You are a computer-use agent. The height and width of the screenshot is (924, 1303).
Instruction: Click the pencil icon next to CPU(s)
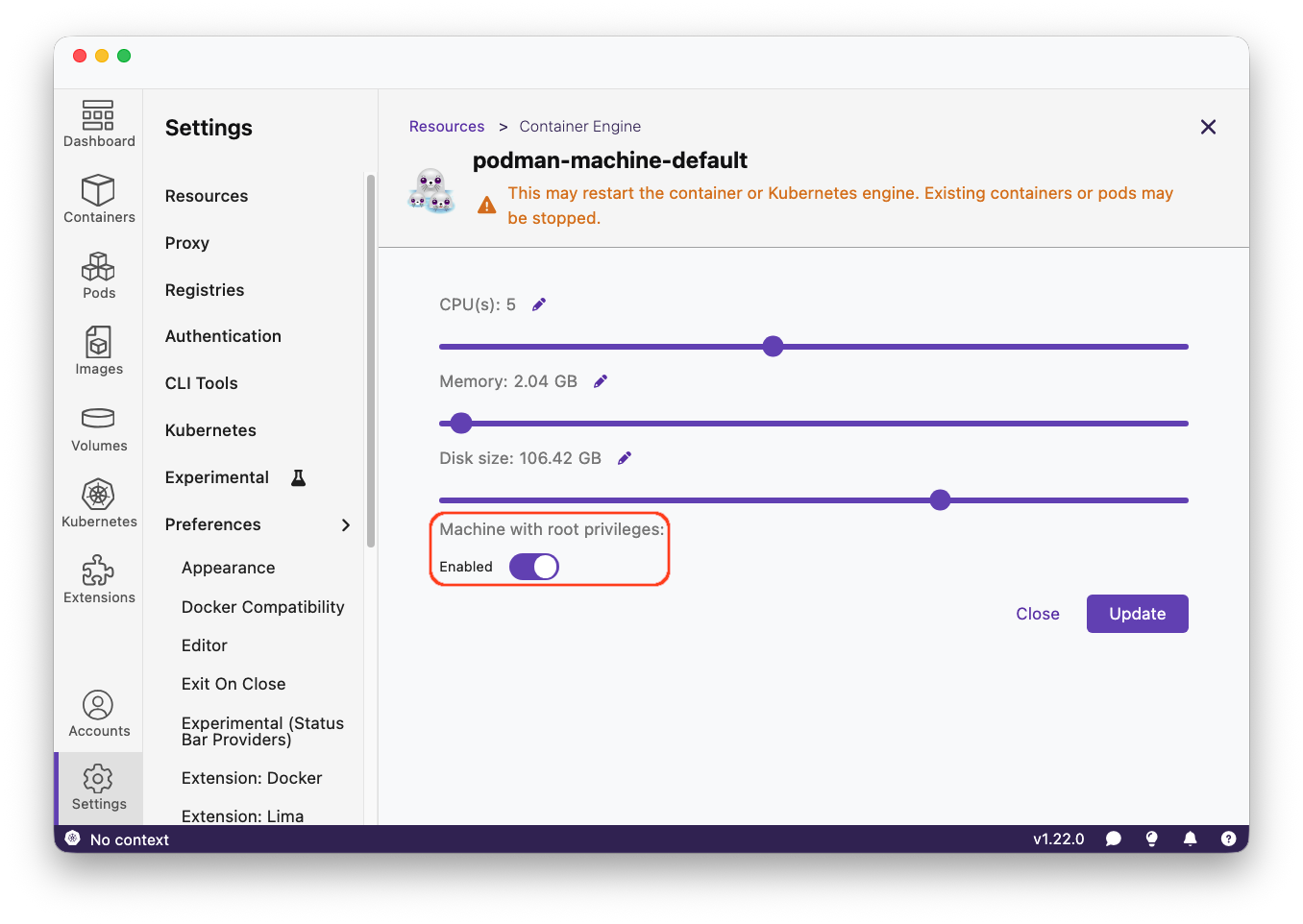(539, 304)
